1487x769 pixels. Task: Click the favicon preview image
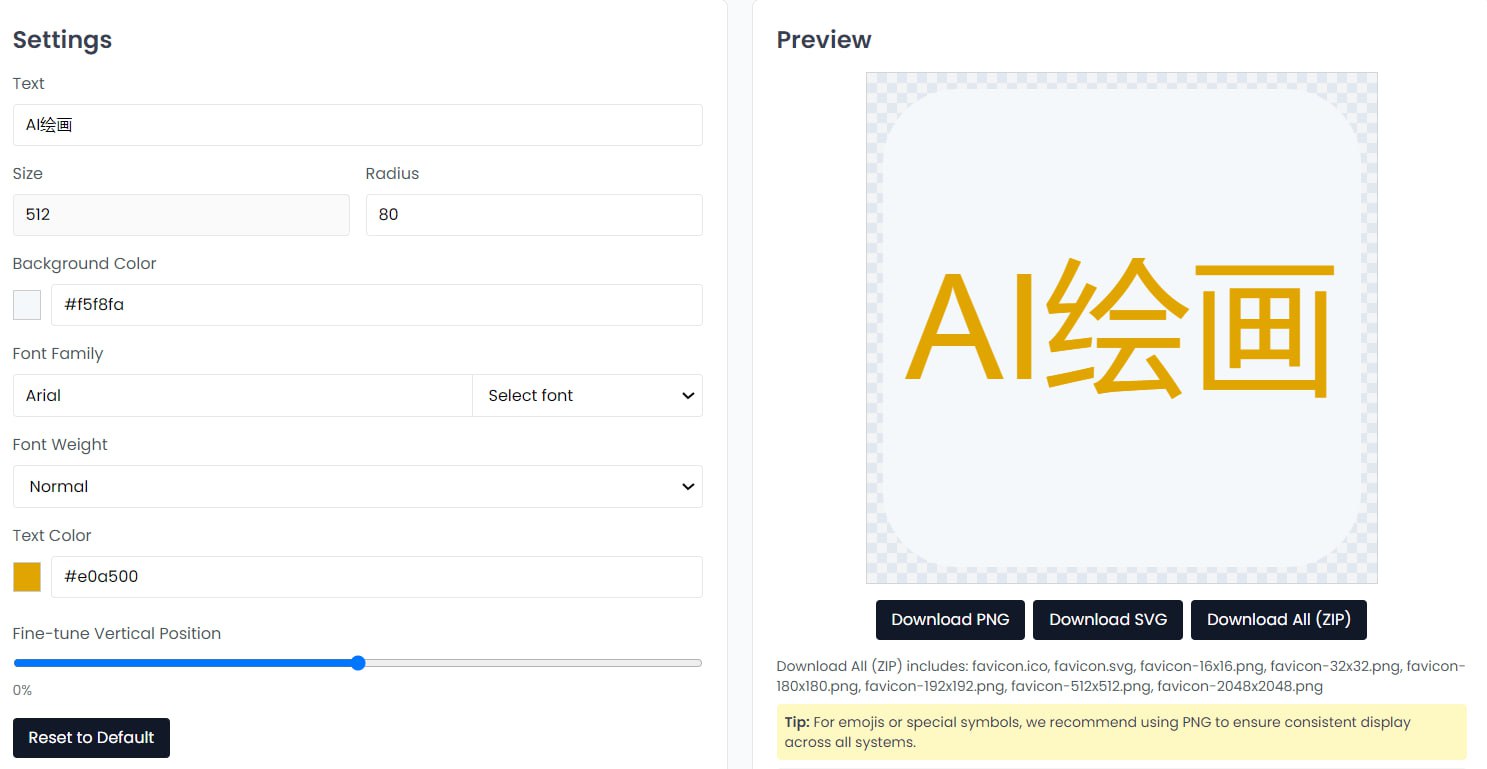[x=1121, y=328]
